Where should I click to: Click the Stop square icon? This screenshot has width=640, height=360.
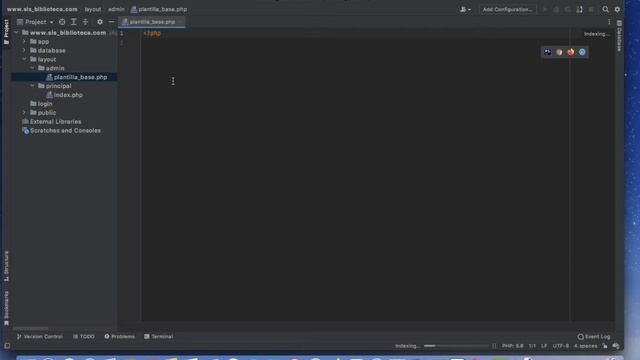coord(591,9)
